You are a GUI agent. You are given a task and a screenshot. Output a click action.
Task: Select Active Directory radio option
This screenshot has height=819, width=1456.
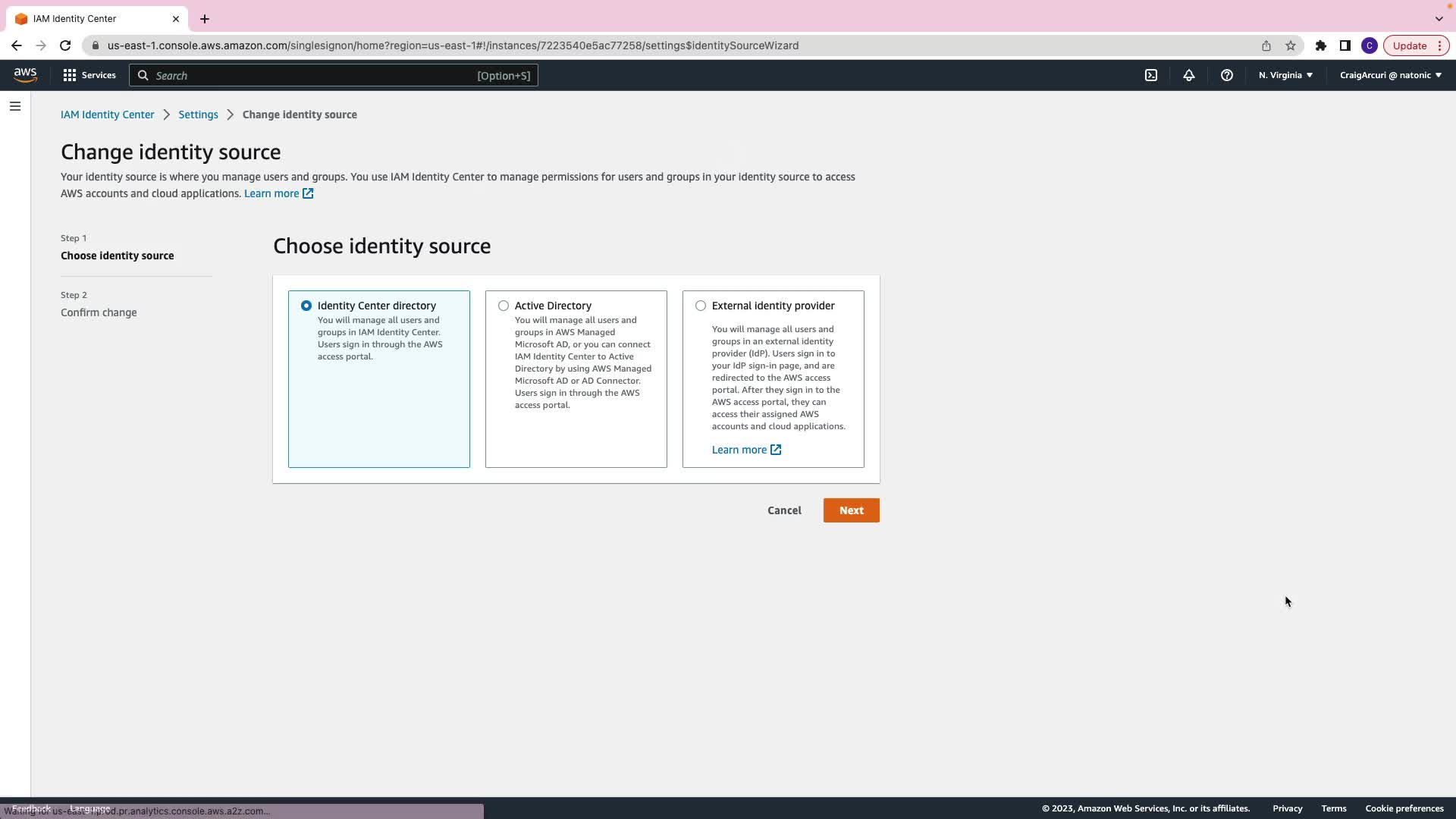(x=504, y=306)
